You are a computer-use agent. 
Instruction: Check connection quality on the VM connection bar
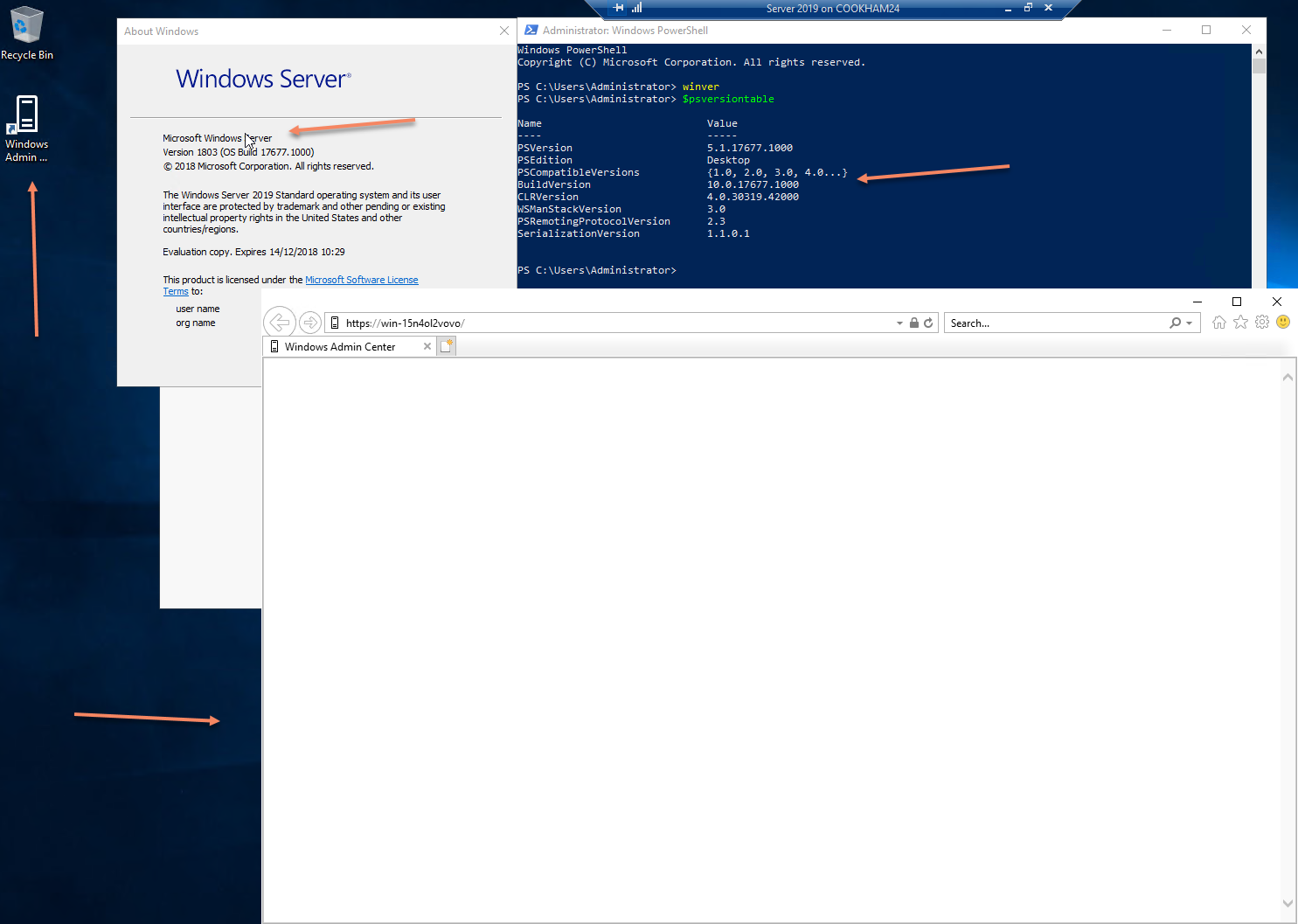click(x=637, y=7)
